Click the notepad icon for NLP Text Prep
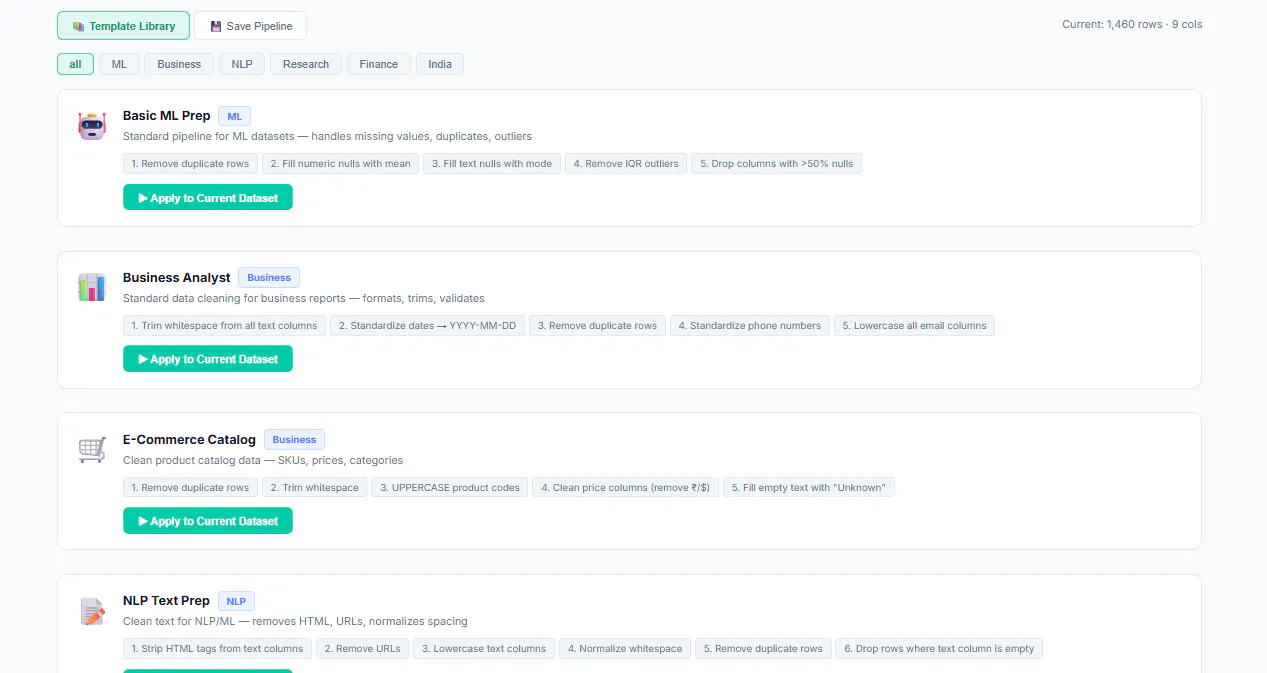The width and height of the screenshot is (1267, 673). pos(92,611)
